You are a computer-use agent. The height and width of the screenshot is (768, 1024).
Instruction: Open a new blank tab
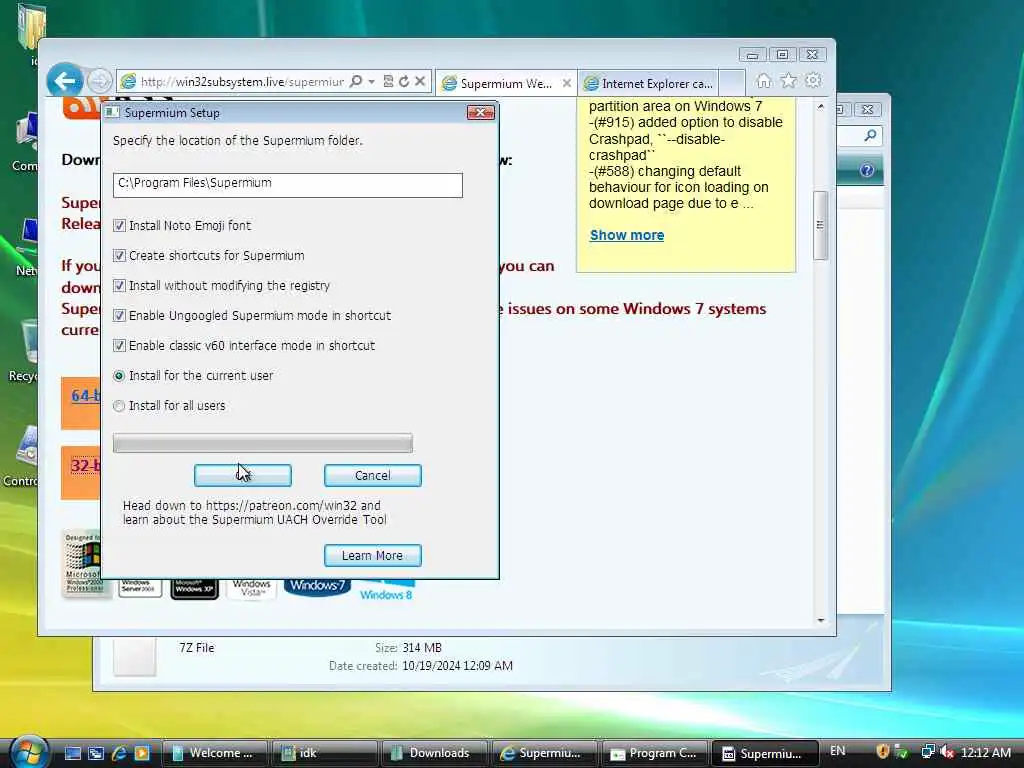click(732, 83)
